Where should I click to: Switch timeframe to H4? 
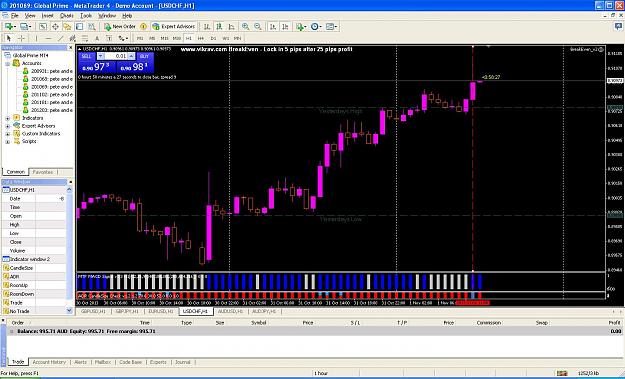click(x=201, y=38)
